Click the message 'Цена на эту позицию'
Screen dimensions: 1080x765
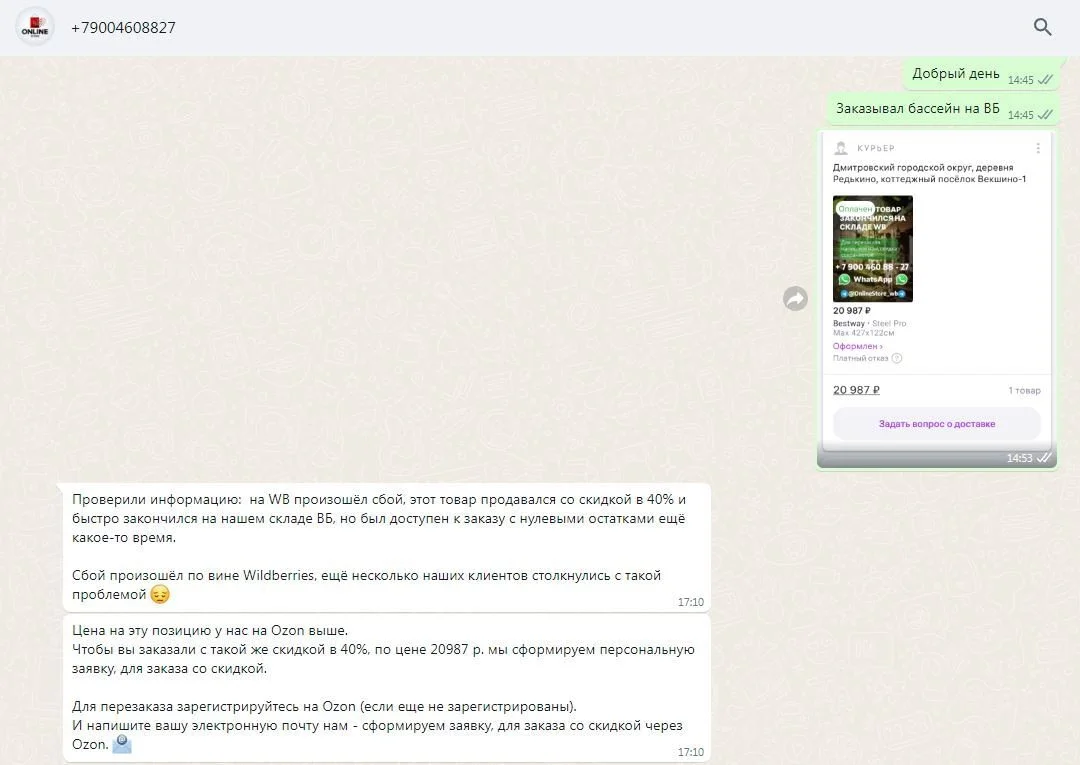[x=386, y=688]
